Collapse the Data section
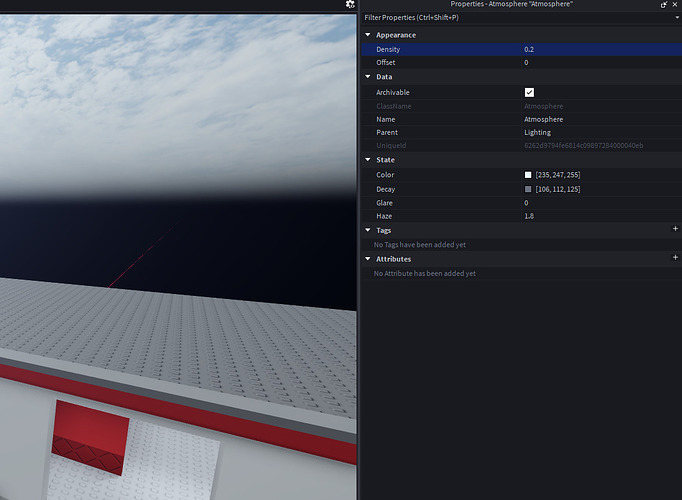 click(x=368, y=77)
